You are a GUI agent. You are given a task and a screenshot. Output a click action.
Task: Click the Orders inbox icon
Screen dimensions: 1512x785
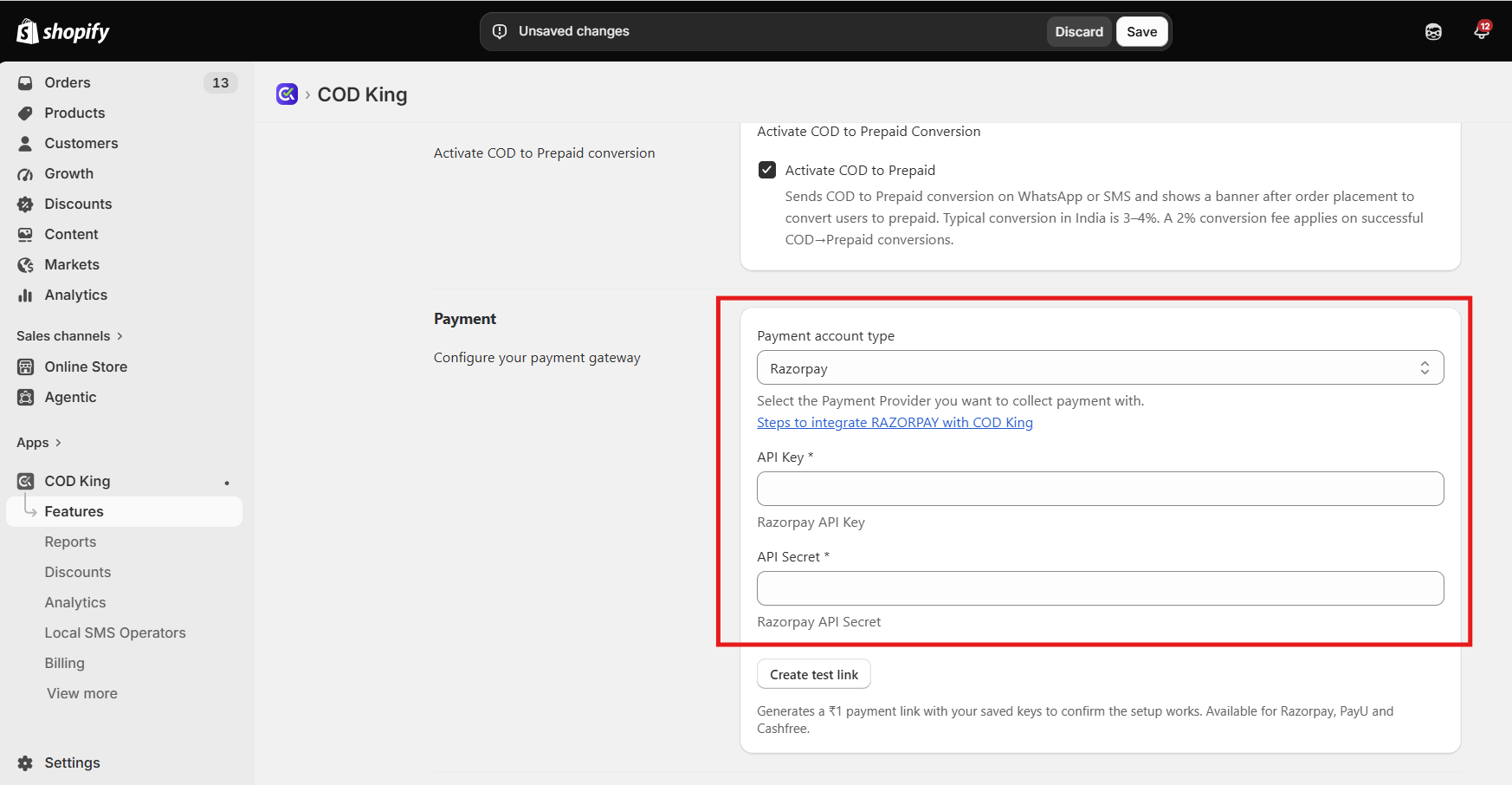pyautogui.click(x=25, y=82)
